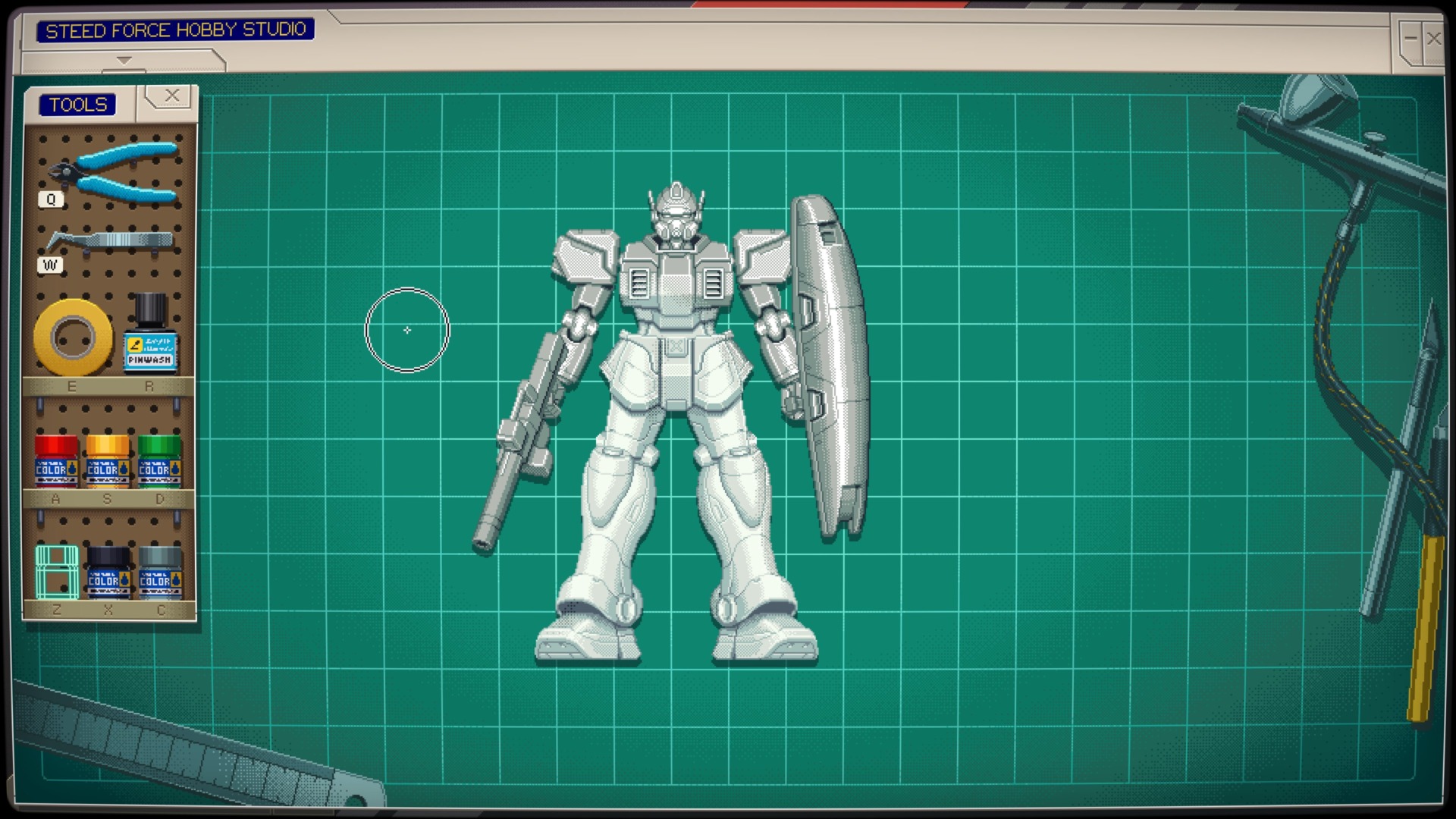Grab the yellow masking tape roll
The height and width of the screenshot is (819, 1456).
[x=72, y=337]
